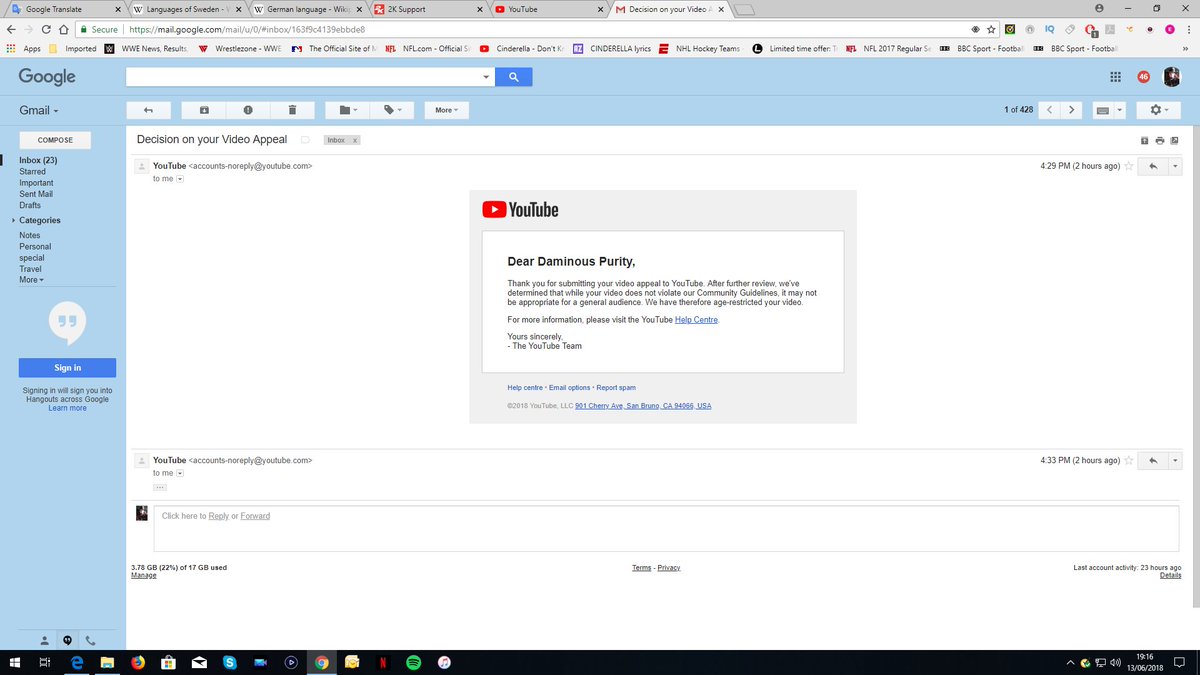The height and width of the screenshot is (675, 1200).
Task: Click the reply box to reply
Action: tap(667, 528)
